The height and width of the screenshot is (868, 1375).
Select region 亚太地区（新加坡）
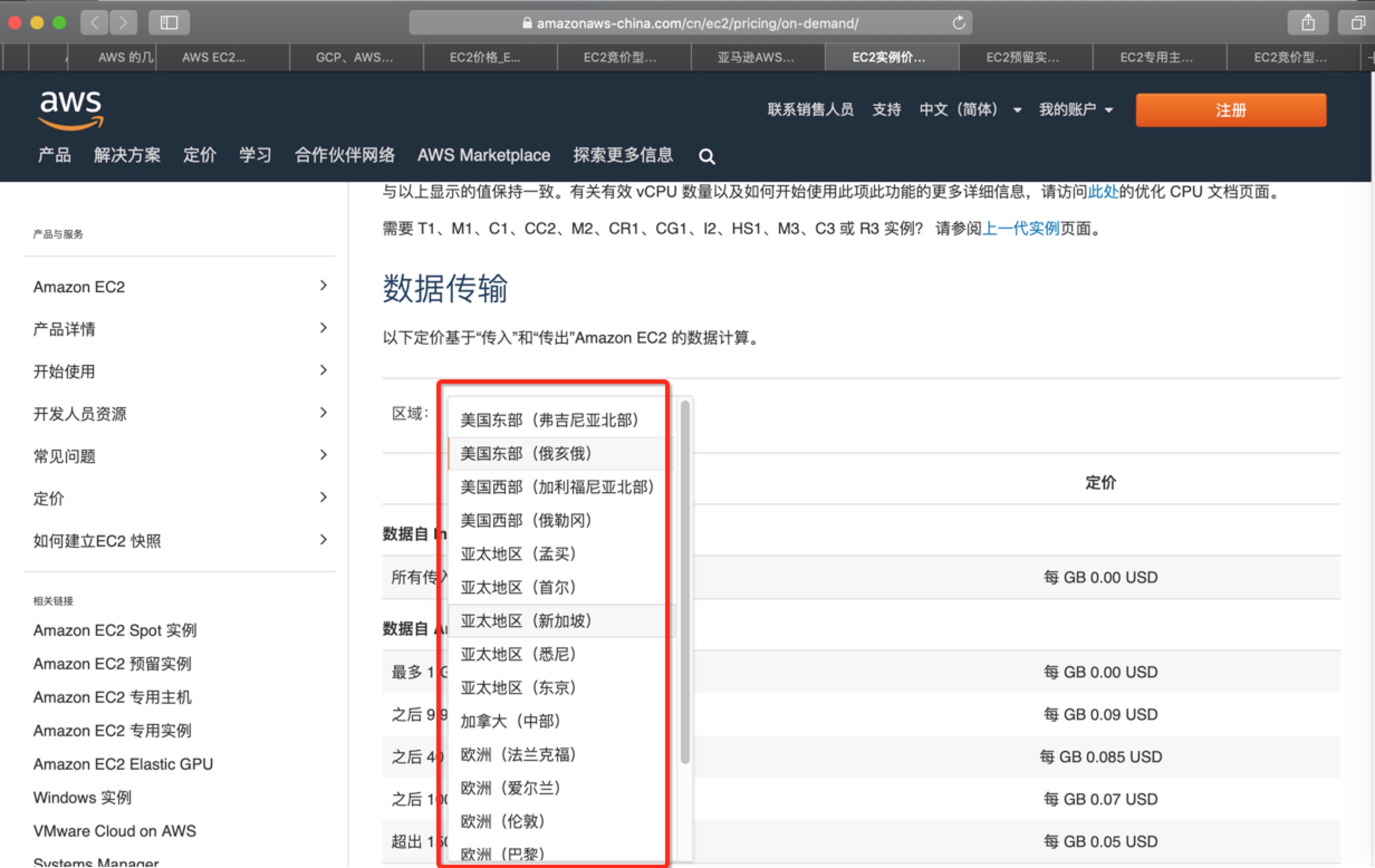(562, 620)
